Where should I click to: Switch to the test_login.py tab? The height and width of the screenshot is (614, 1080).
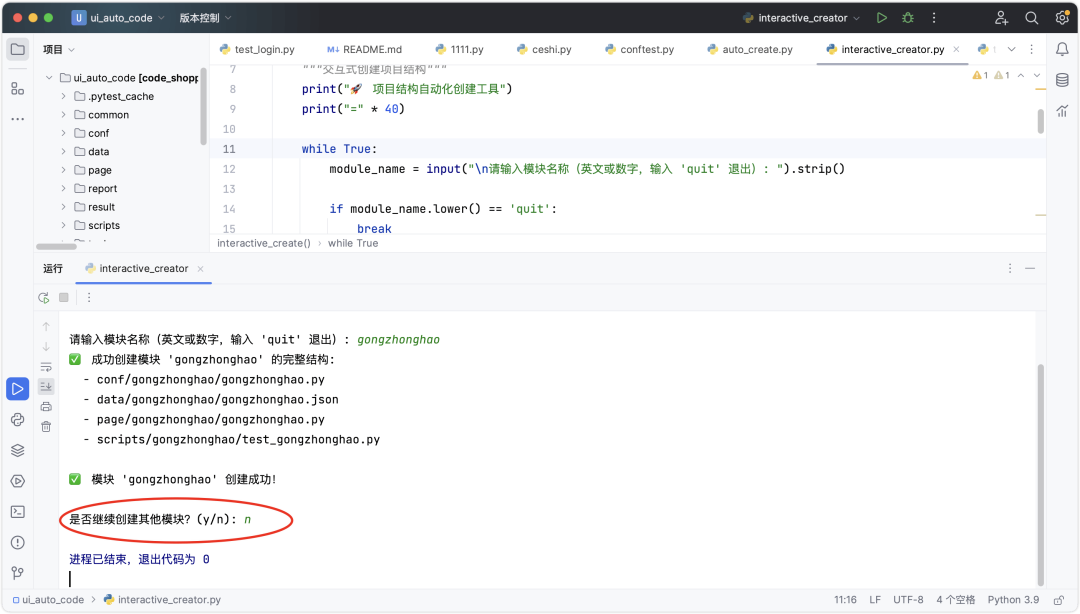[257, 50]
